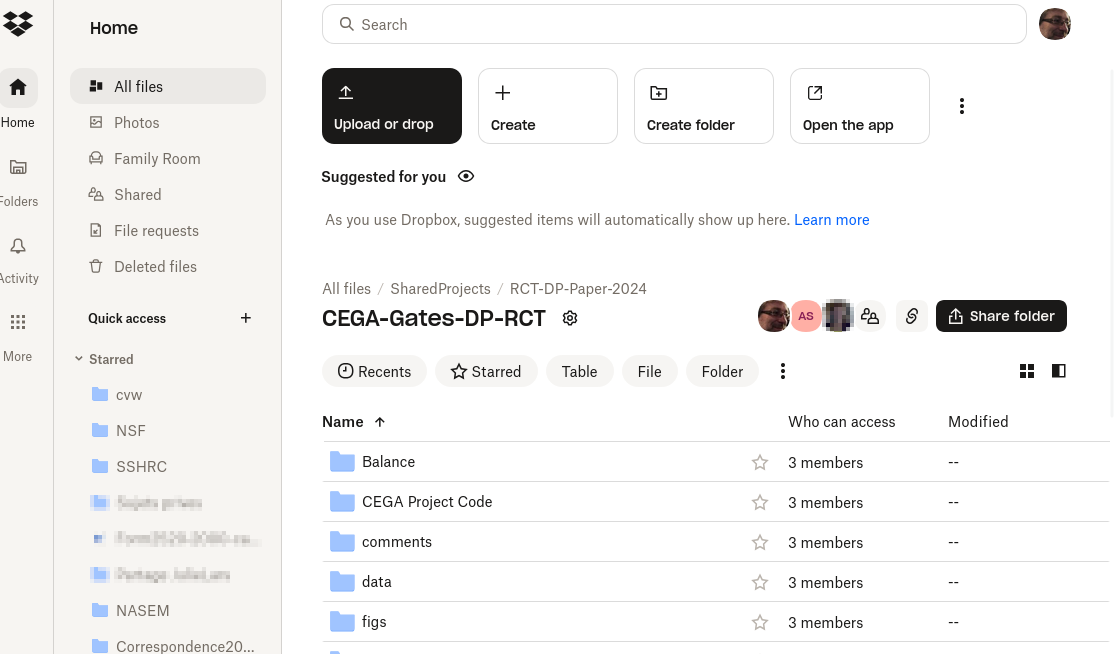1114x654 pixels.
Task: Click the Dropbox logo
Action: point(19,23)
